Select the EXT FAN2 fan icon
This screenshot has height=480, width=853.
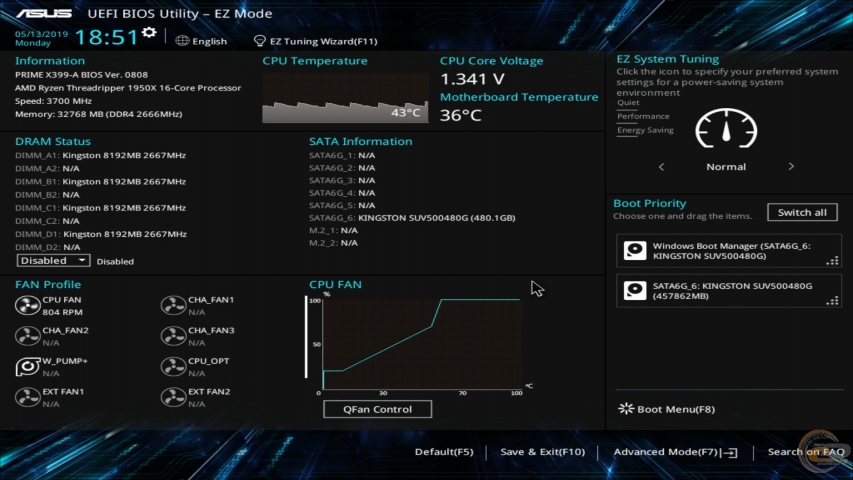(x=173, y=397)
